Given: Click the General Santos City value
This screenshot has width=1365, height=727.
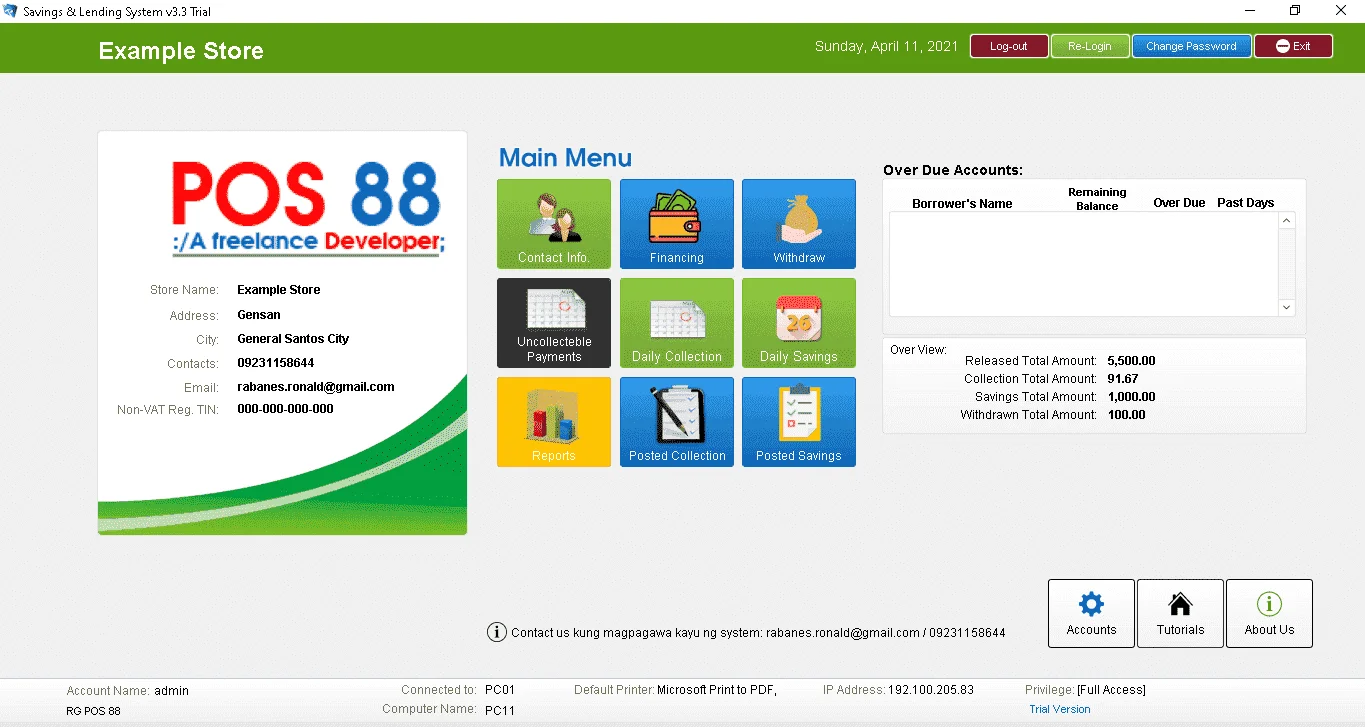Looking at the screenshot, I should (x=293, y=339).
